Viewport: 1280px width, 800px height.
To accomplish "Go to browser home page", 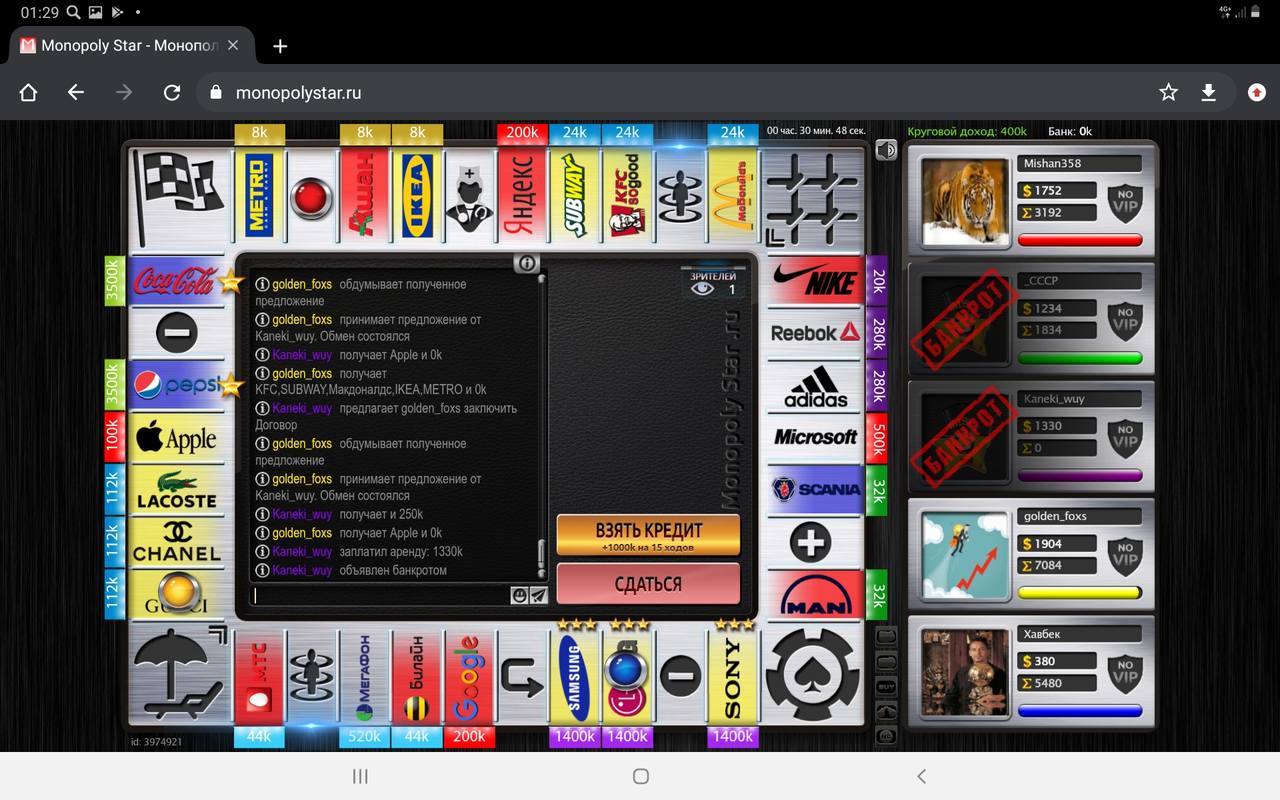I will (x=28, y=92).
